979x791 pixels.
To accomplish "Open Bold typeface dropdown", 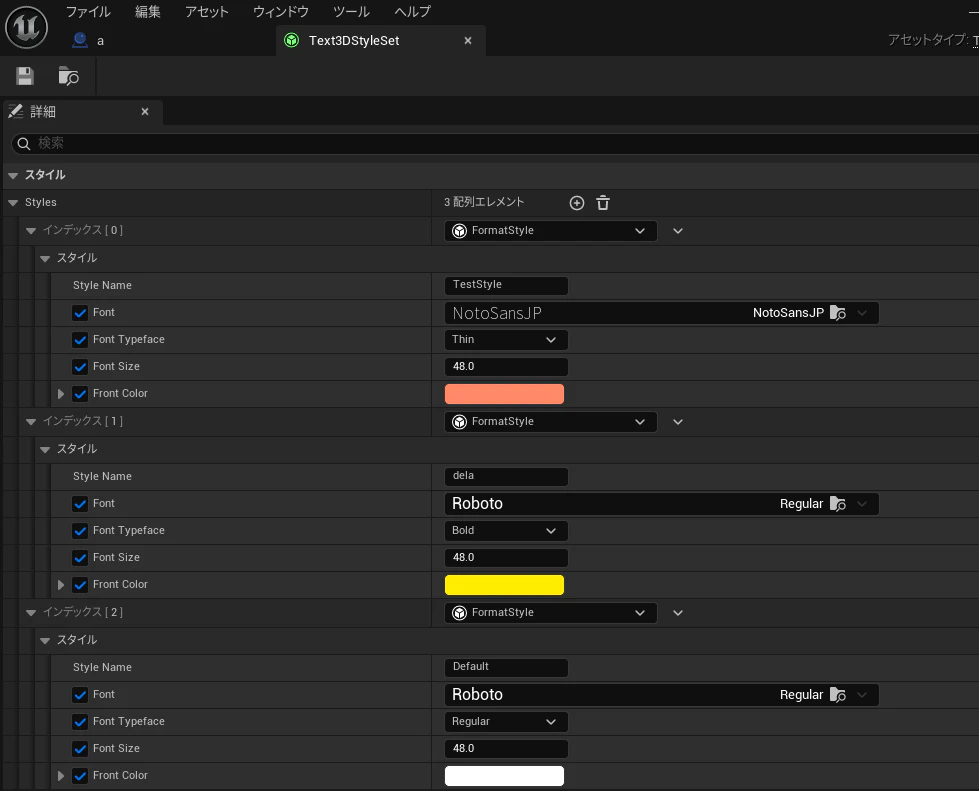I will 506,531.
